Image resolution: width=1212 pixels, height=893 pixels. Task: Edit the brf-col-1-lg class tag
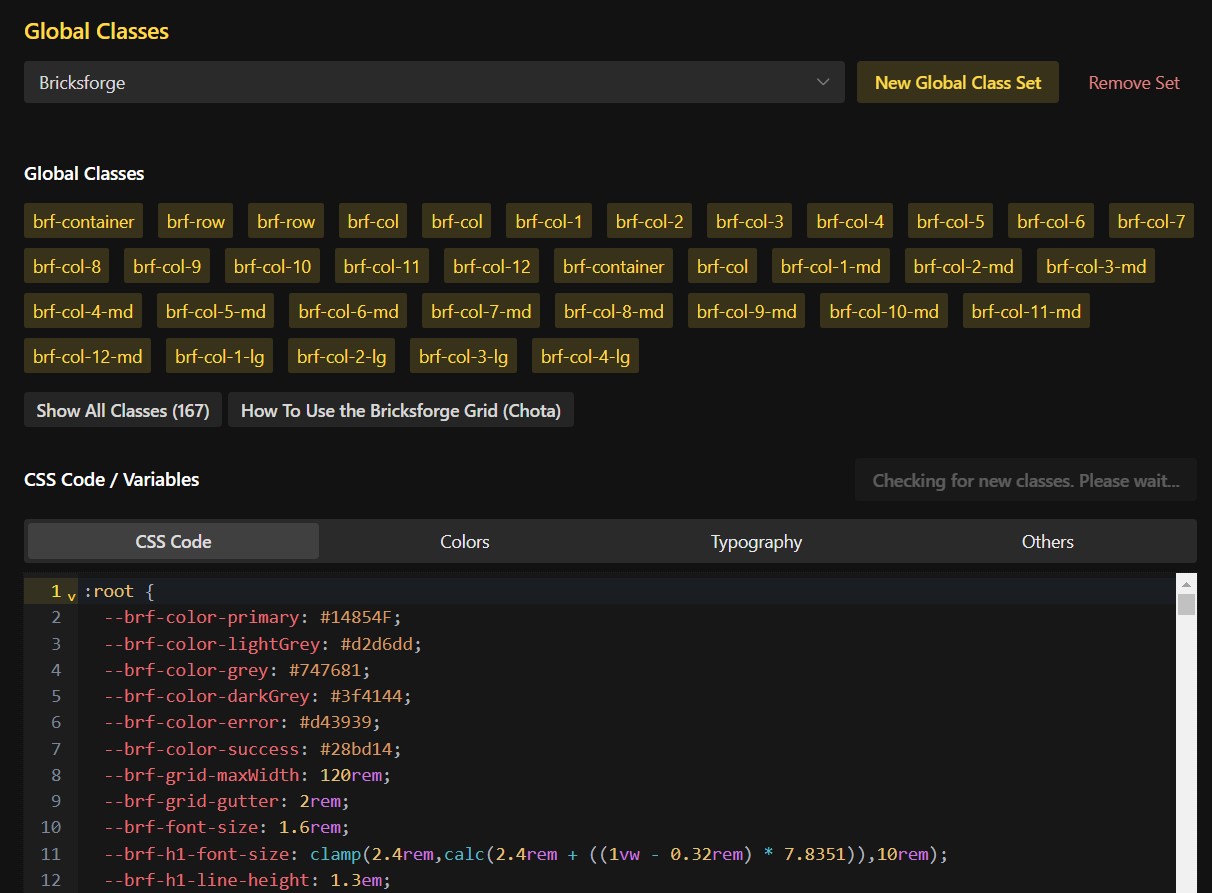coord(219,356)
